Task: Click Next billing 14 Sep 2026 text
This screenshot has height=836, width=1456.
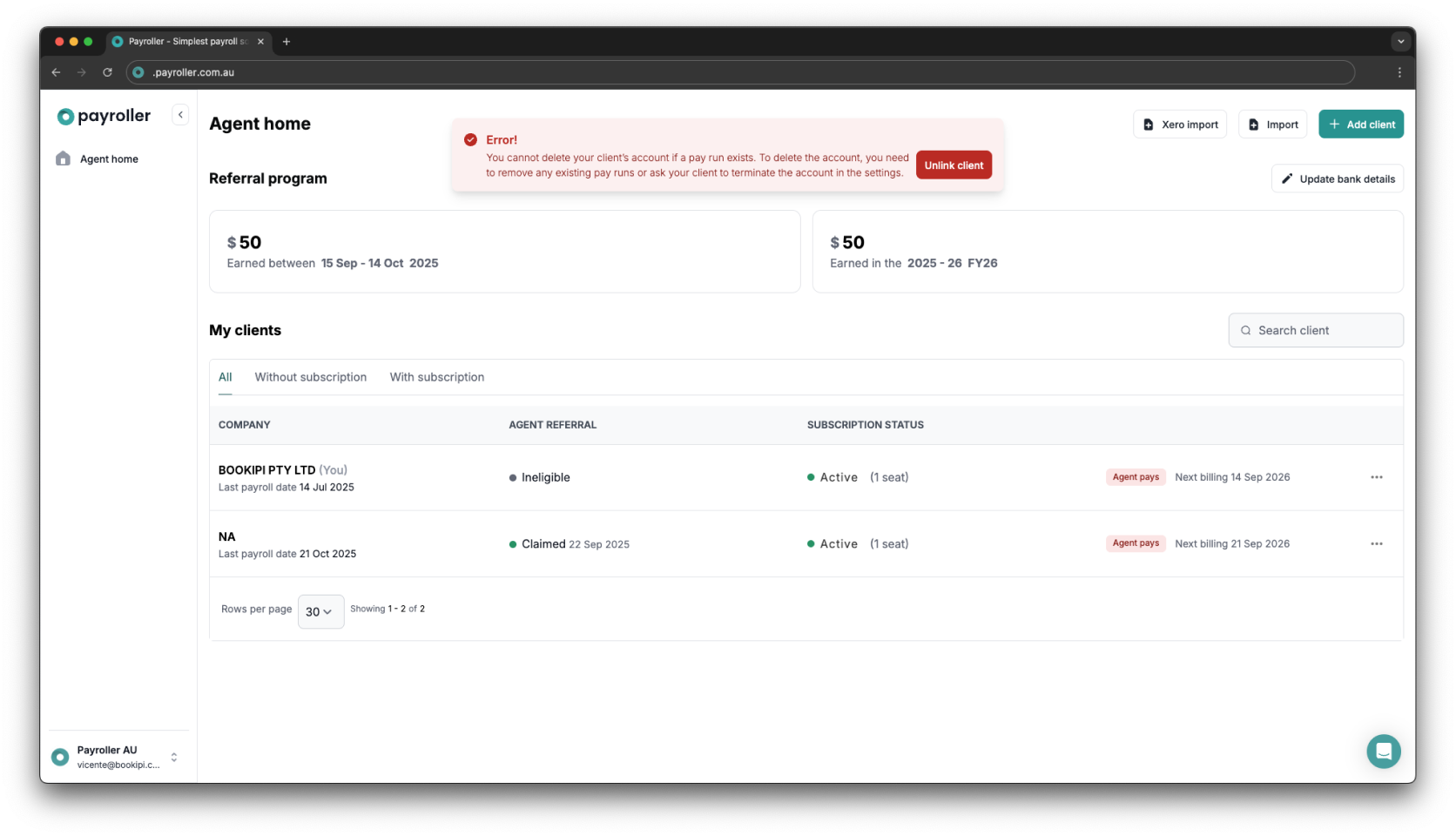Action: (1232, 477)
